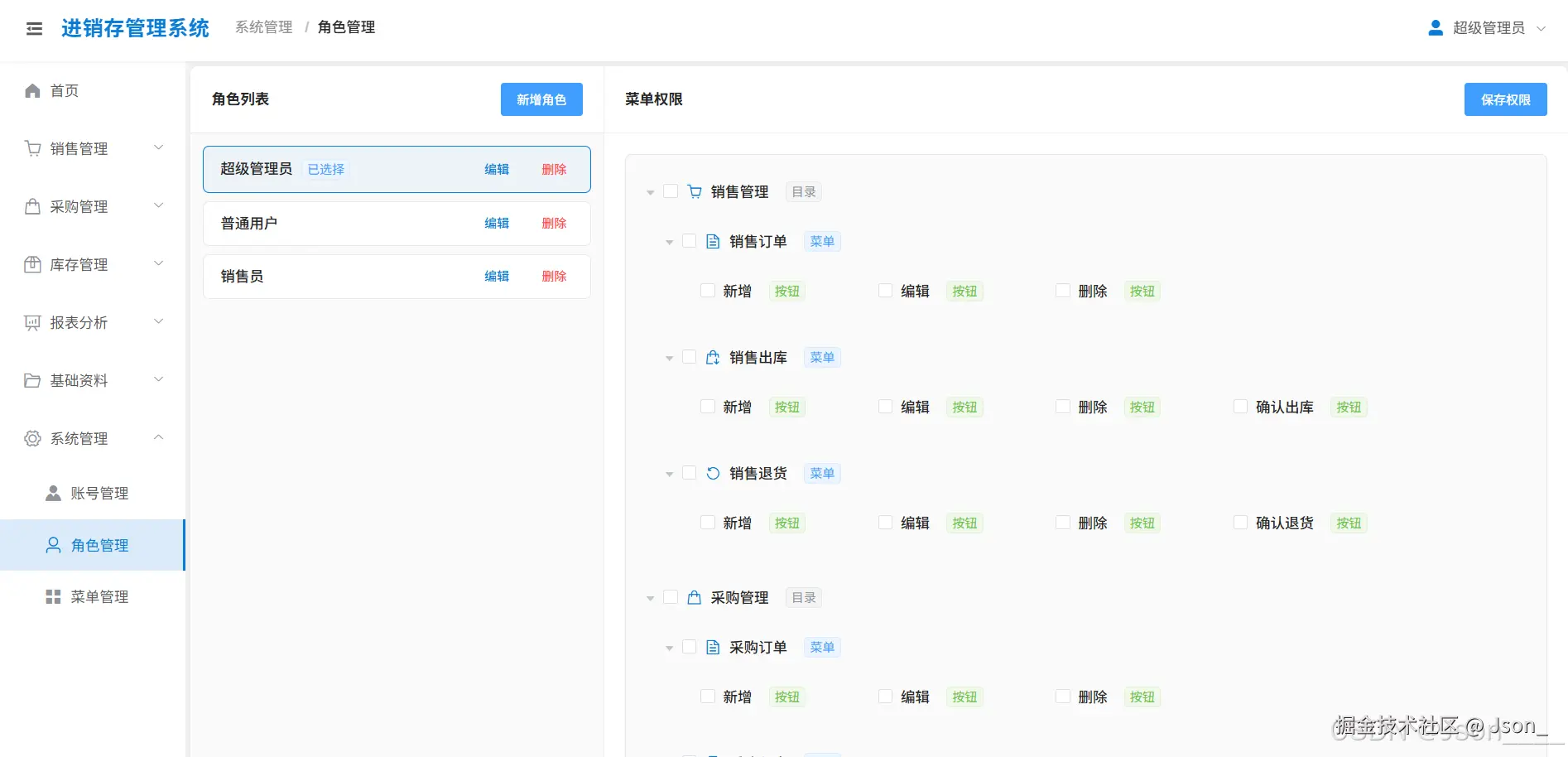Open 销售管理 sidebar menu
1568x757 pixels.
pyautogui.click(x=93, y=148)
